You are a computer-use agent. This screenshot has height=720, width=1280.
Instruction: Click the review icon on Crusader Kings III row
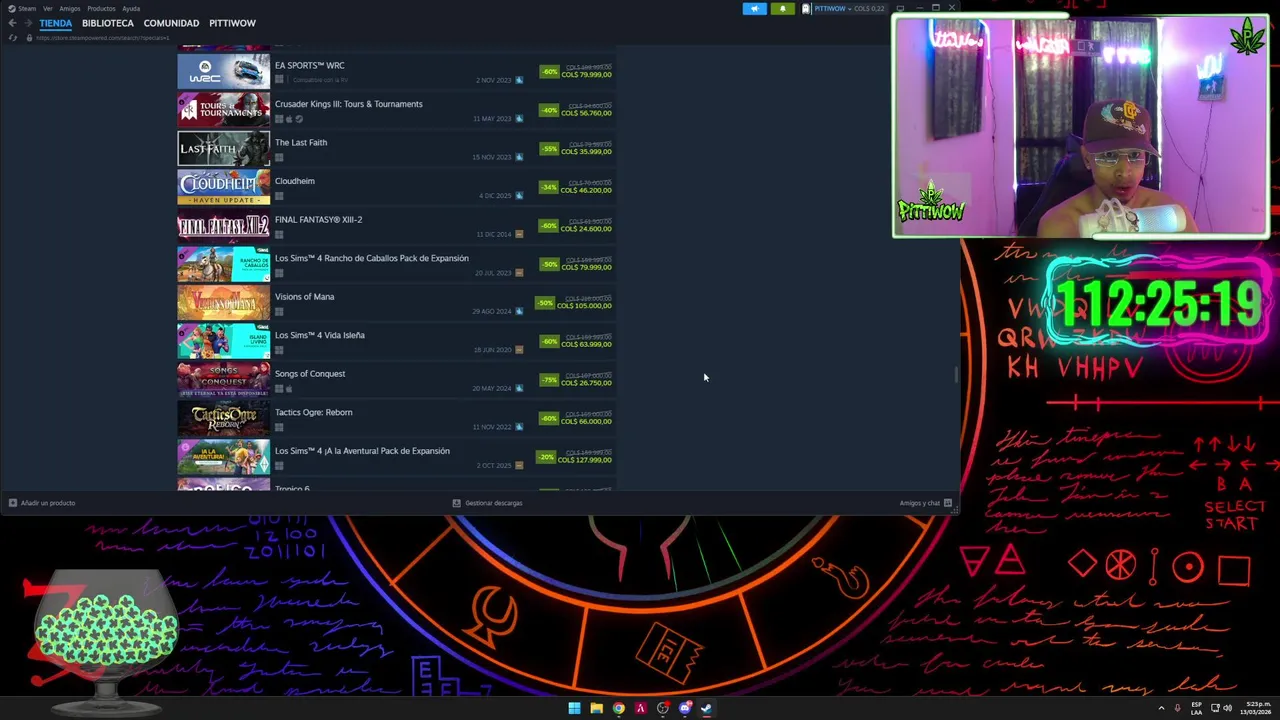519,119
